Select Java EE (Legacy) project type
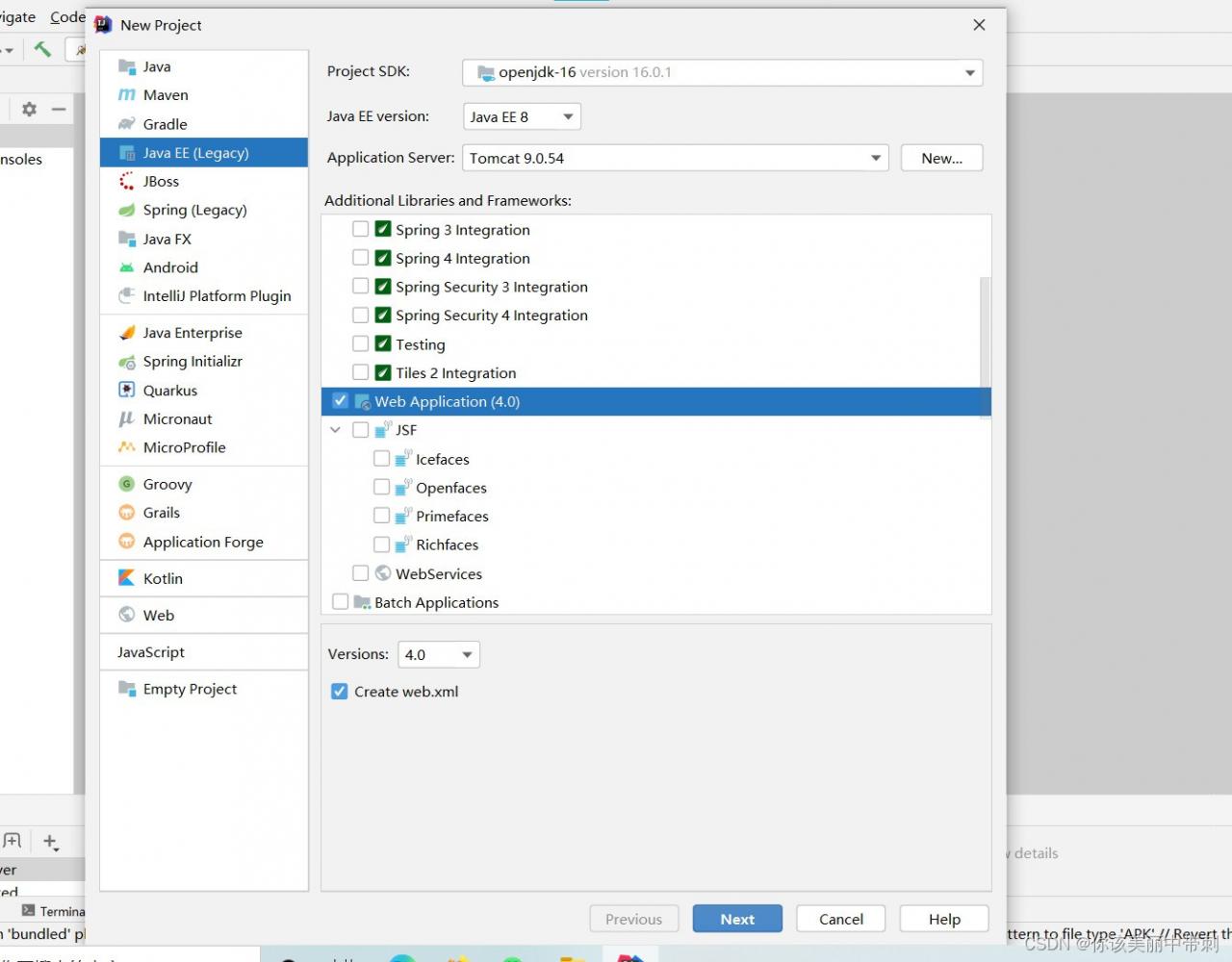 pyautogui.click(x=204, y=152)
